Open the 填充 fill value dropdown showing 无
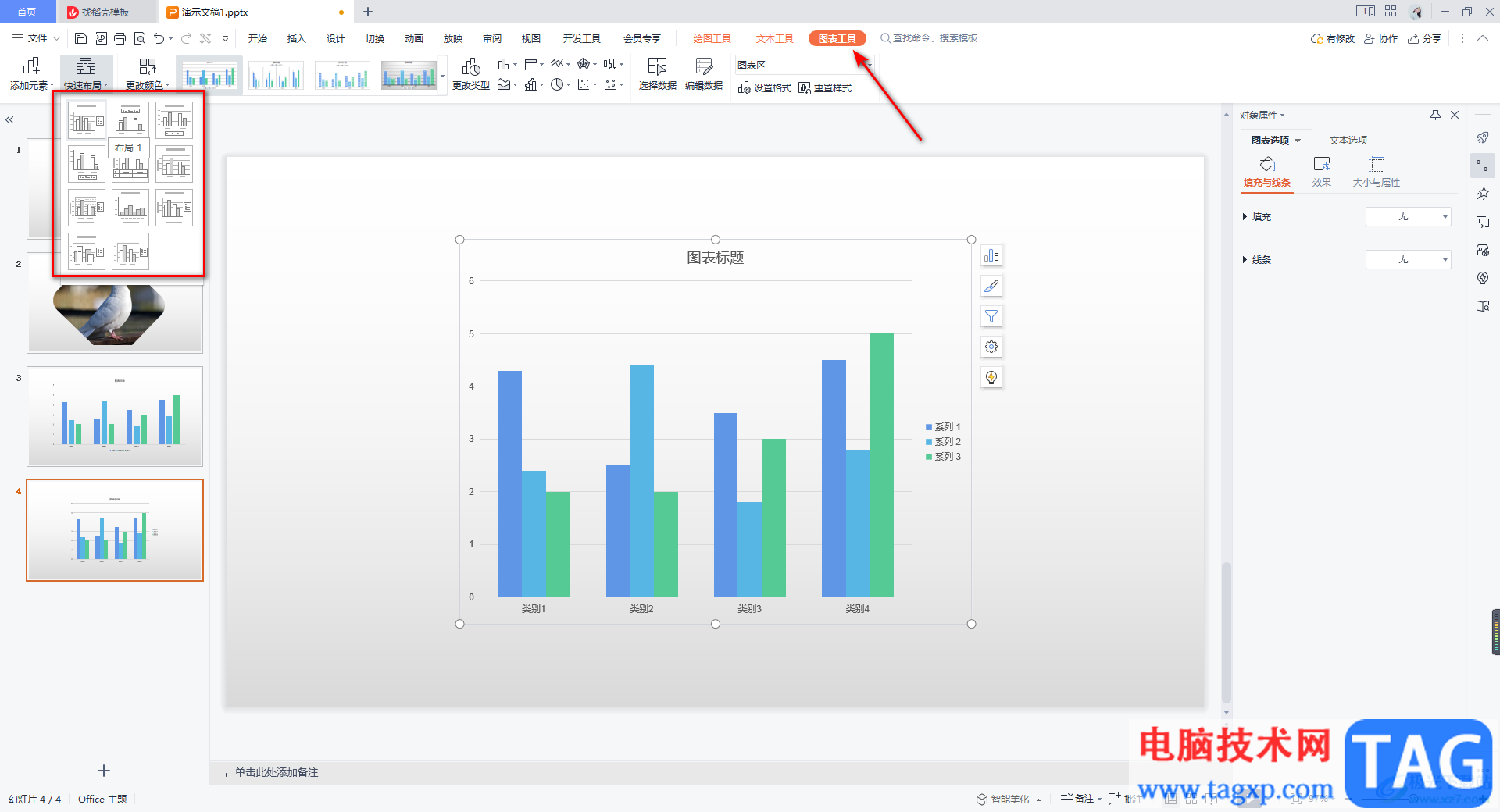Image resolution: width=1500 pixels, height=812 pixels. click(1408, 216)
